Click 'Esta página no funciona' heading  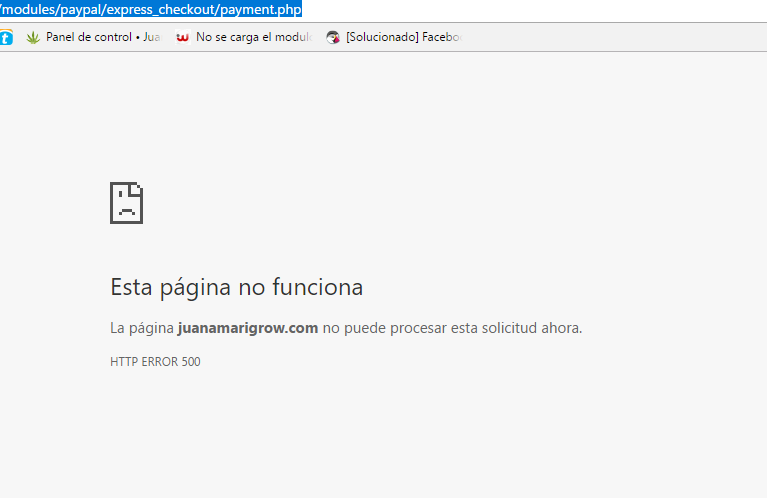[x=237, y=287]
